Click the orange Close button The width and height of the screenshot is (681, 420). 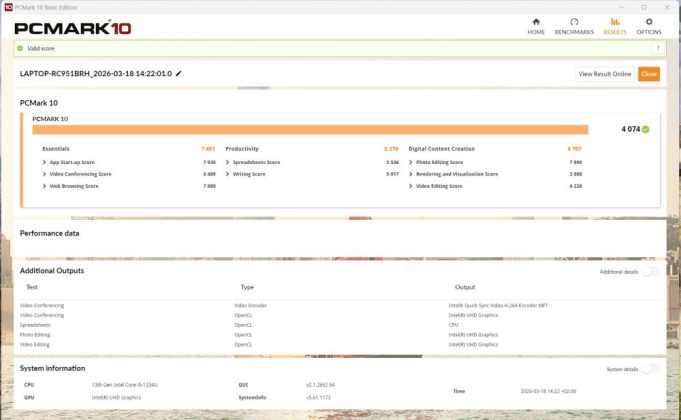tap(649, 74)
